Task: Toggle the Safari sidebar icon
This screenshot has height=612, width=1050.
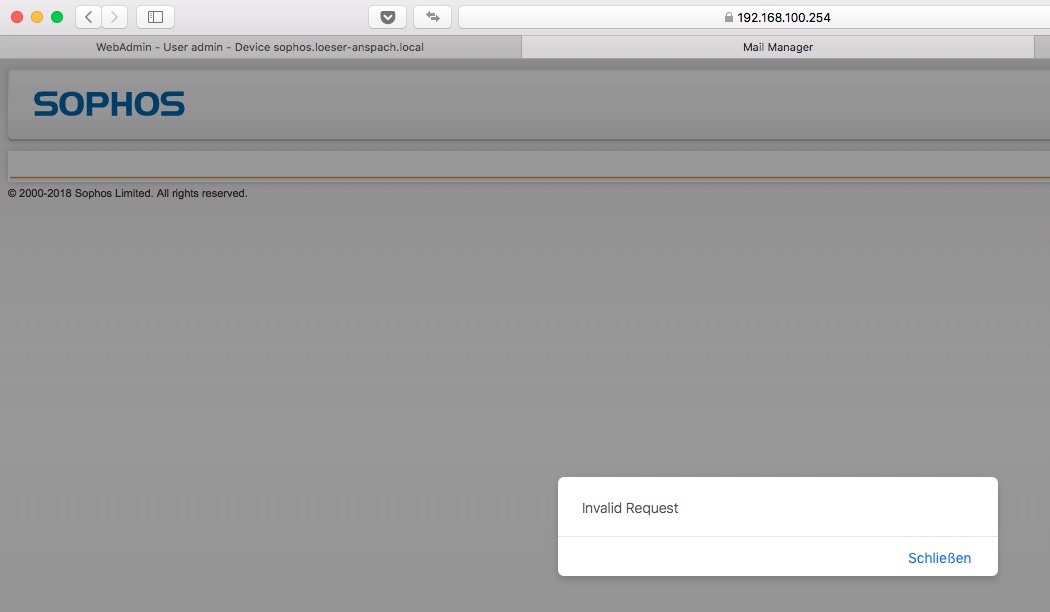Action: click(x=155, y=17)
